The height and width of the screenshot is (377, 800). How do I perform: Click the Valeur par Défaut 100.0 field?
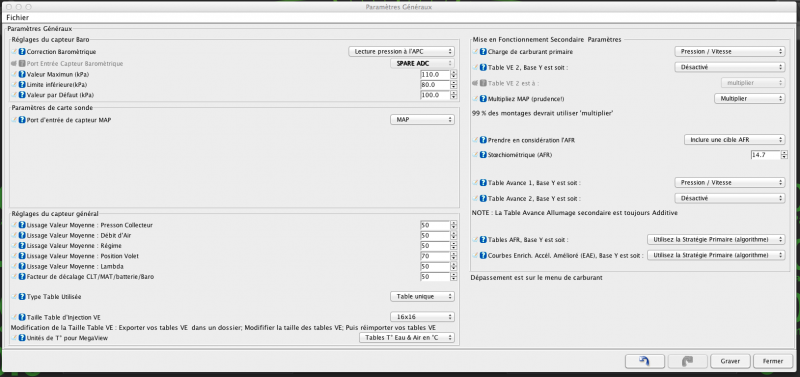(435, 95)
